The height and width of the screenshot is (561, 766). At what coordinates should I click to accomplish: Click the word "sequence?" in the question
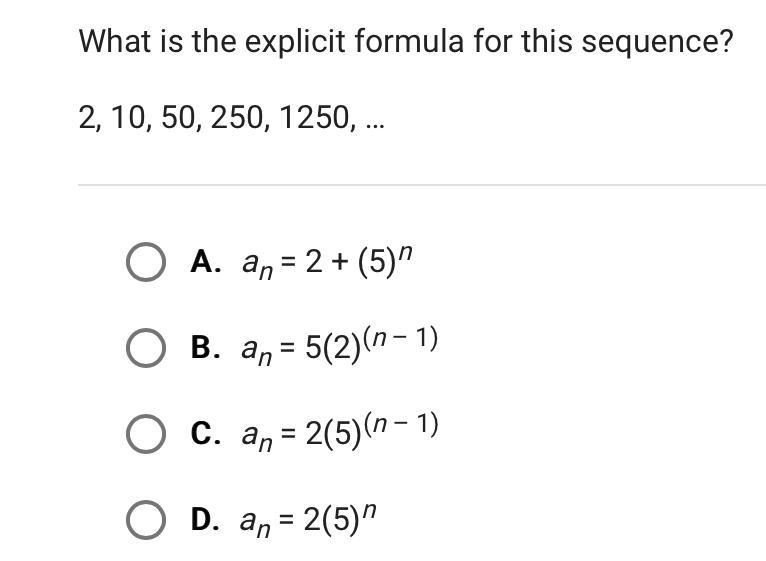pos(658,43)
